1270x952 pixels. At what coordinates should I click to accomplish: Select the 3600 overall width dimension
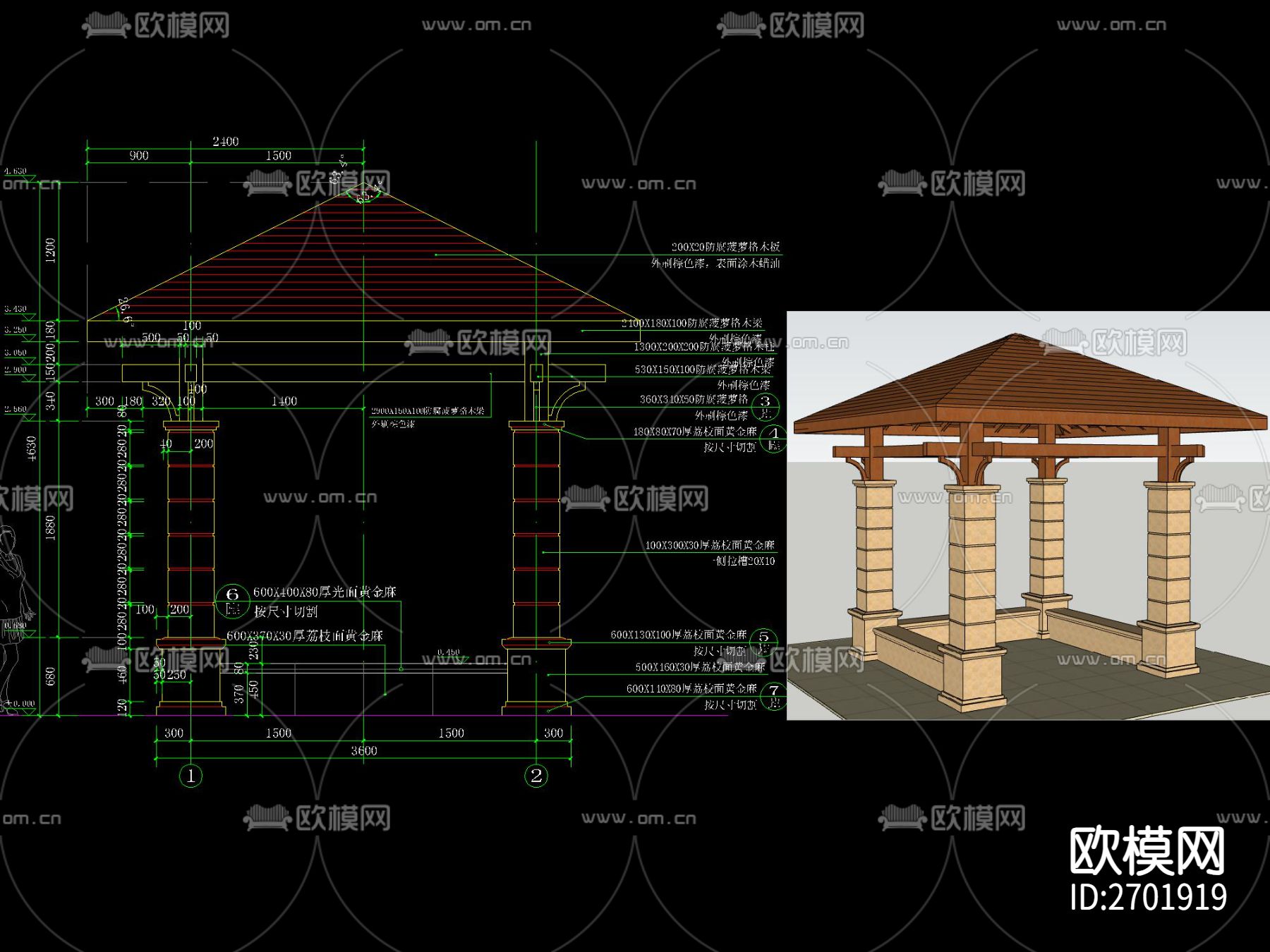tap(364, 751)
